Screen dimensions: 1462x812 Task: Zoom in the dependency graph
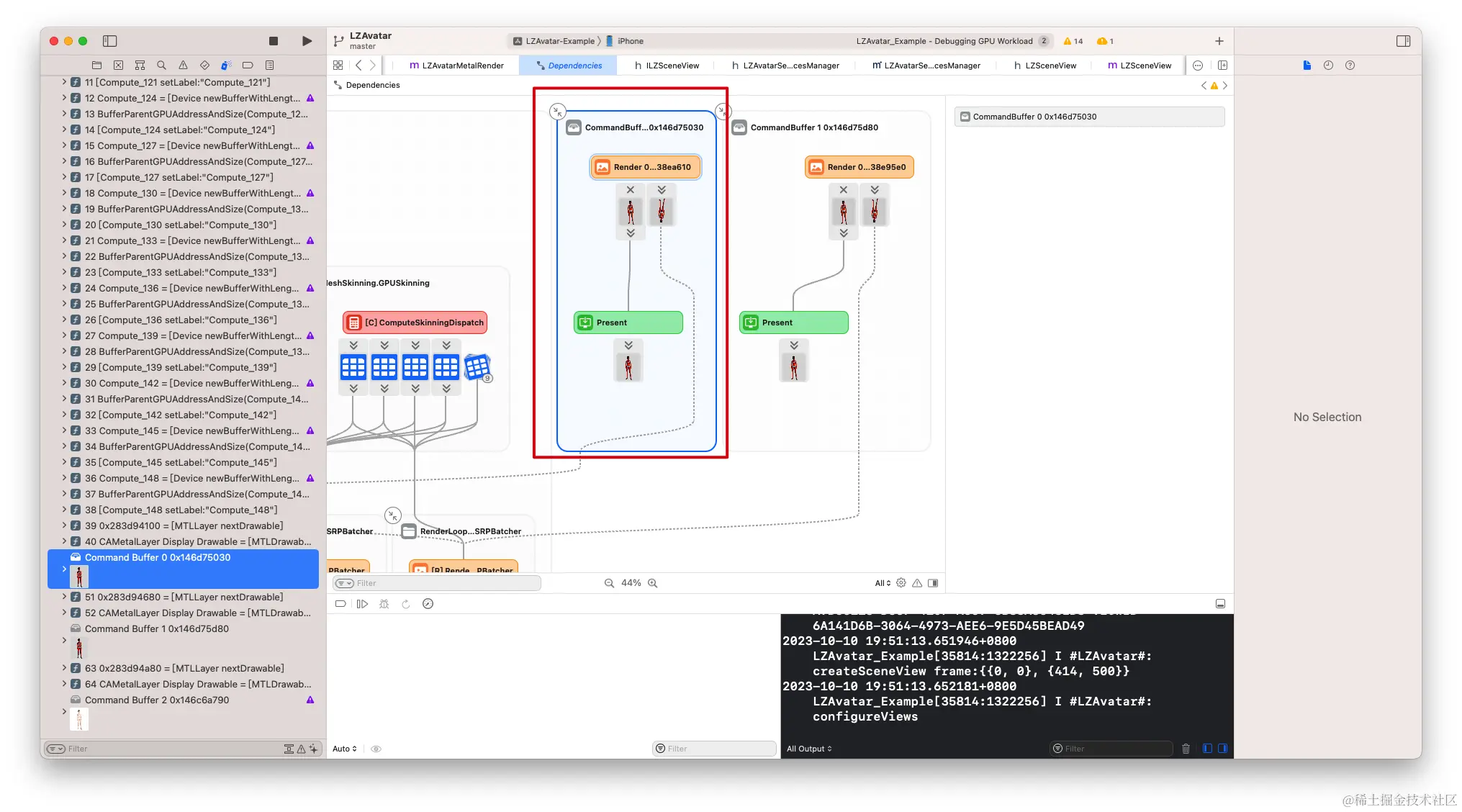653,583
